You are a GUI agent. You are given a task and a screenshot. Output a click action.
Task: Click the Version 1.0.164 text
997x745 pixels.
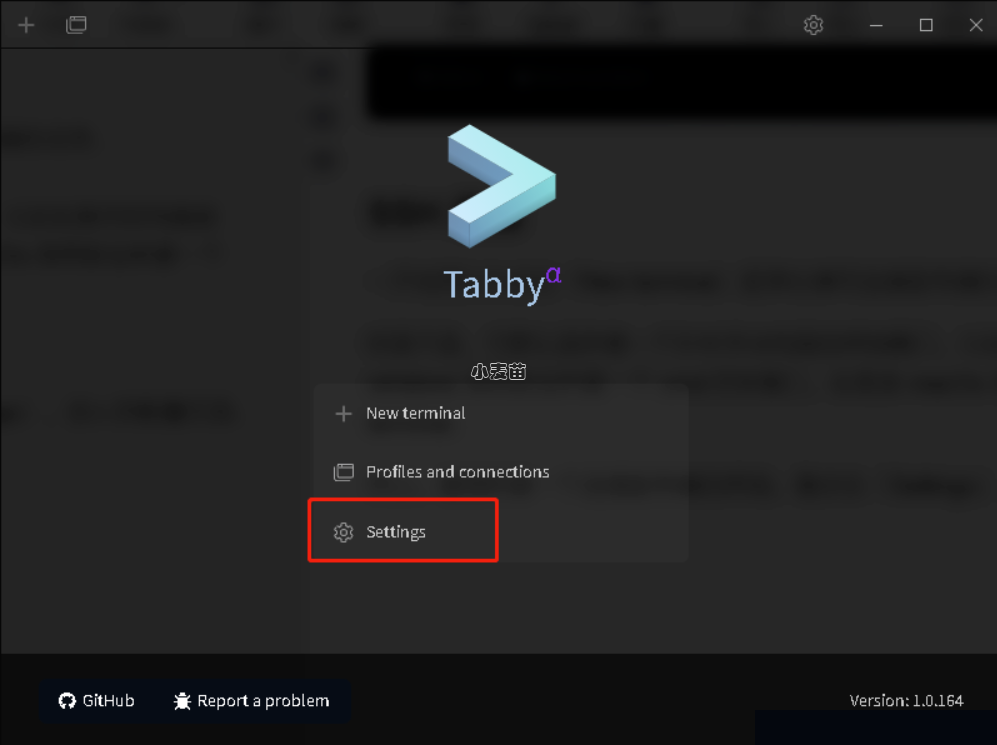(x=906, y=701)
